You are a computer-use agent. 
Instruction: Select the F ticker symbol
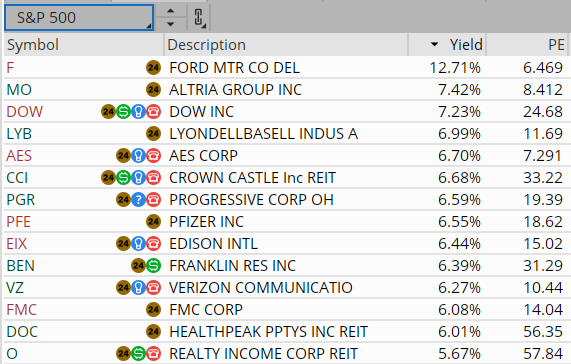[10, 68]
